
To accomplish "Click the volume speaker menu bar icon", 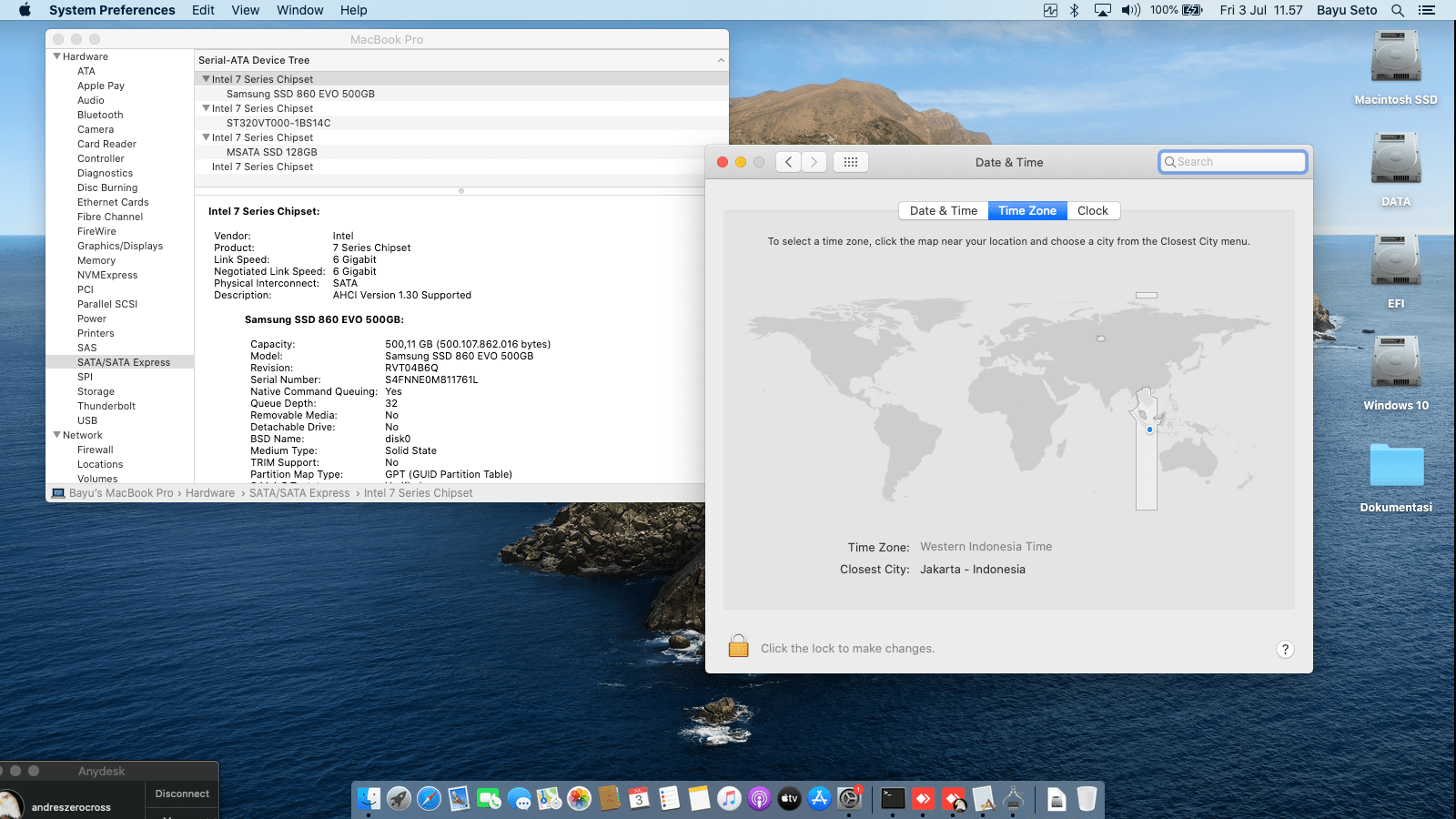I will (x=1131, y=10).
